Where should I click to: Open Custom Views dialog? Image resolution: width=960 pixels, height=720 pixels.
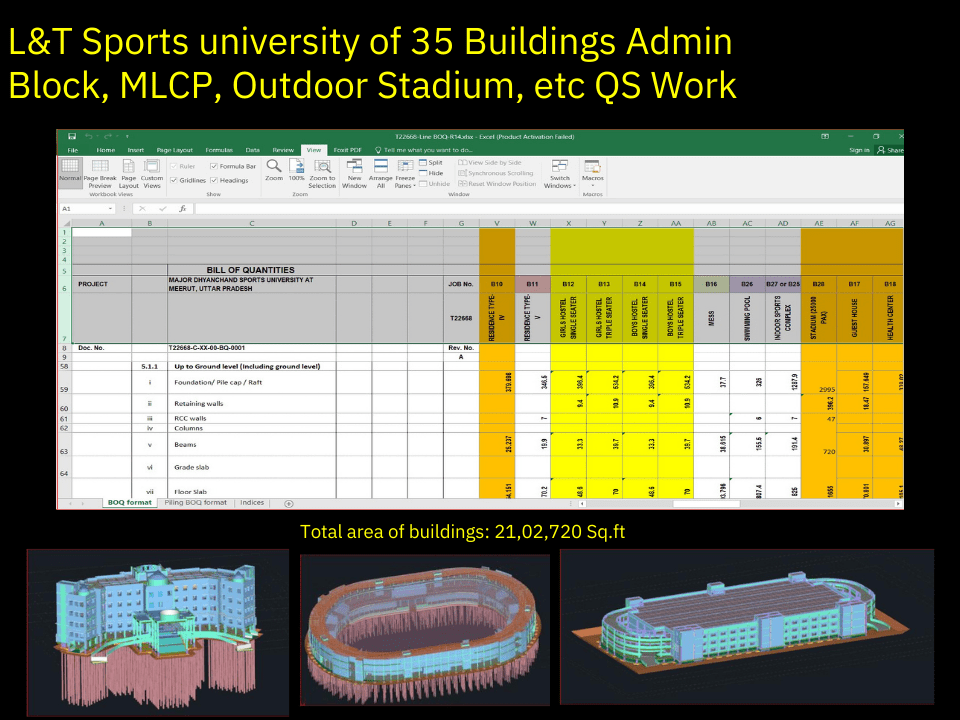tap(152, 174)
